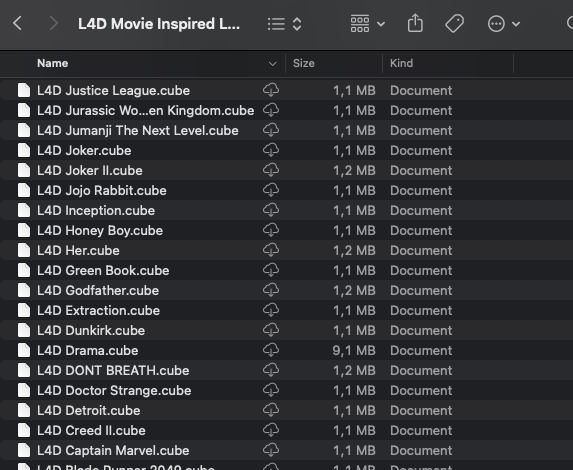Sort by the Size column header
The height and width of the screenshot is (470, 573).
click(x=303, y=63)
